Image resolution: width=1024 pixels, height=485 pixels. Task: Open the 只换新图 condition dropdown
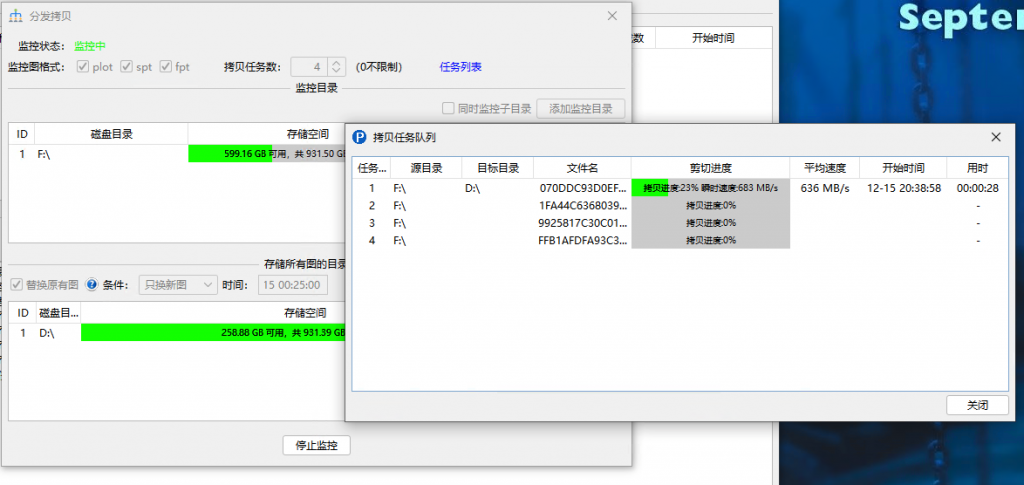[177, 285]
